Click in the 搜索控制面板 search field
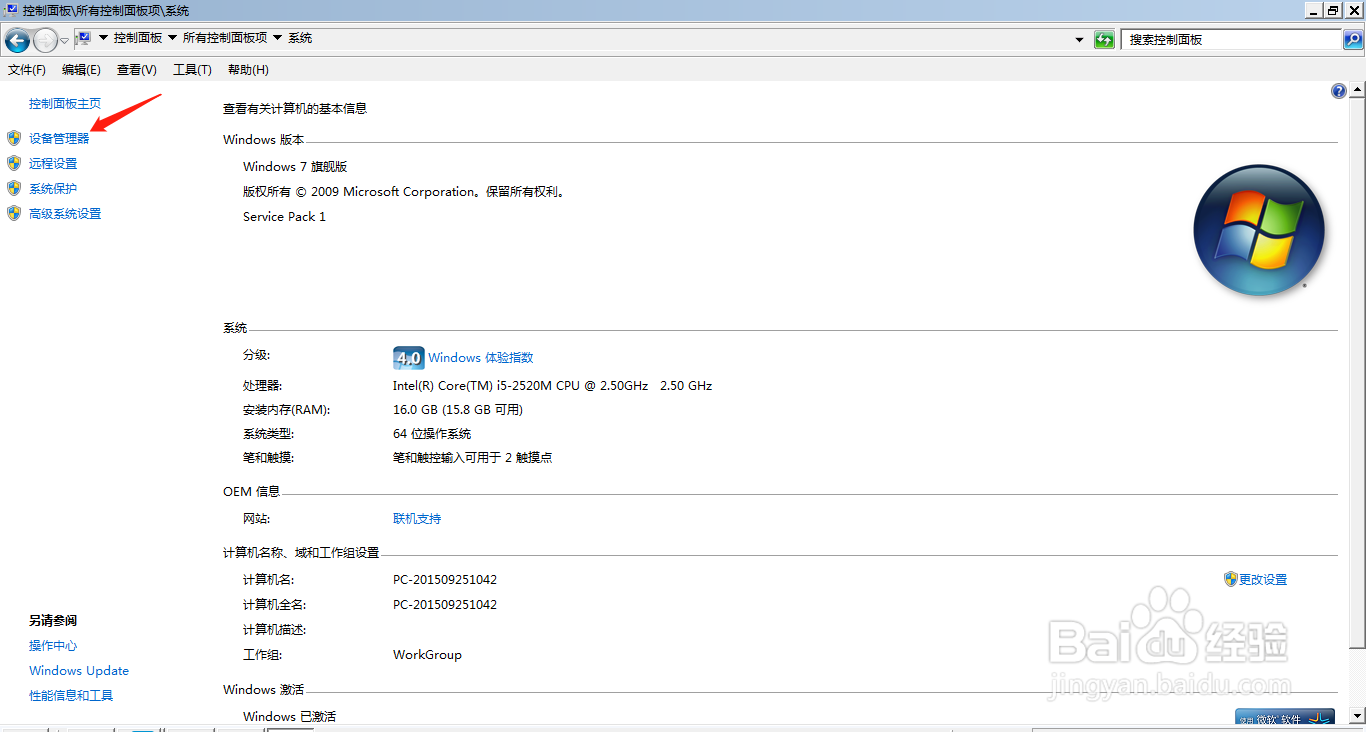 [x=1230, y=40]
